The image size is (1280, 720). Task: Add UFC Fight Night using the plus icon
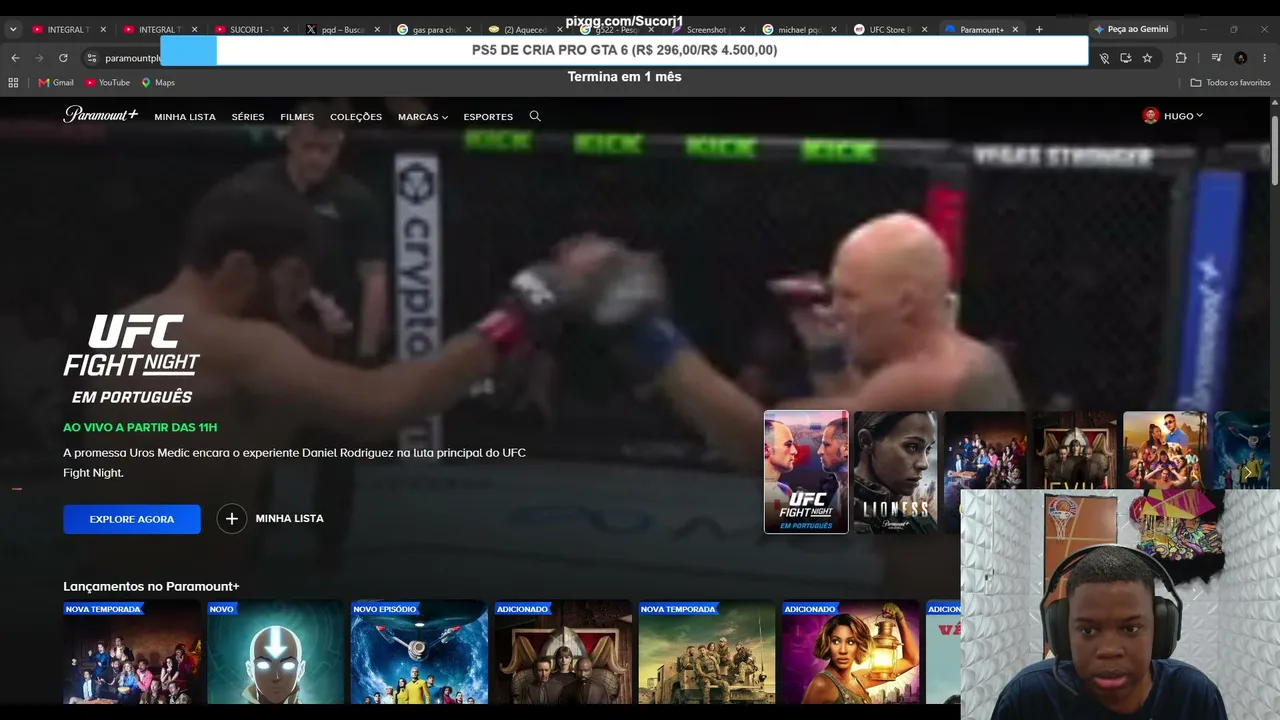click(231, 518)
